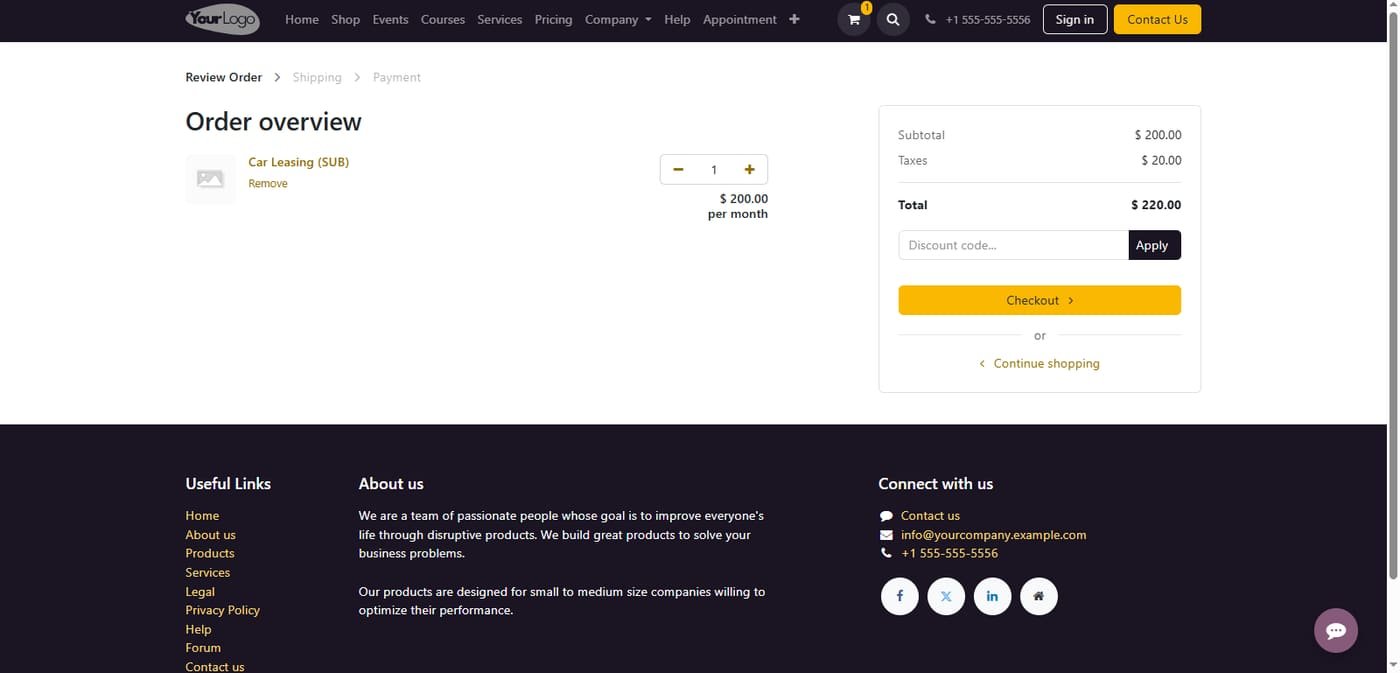The image size is (1400, 673).
Task: Open footer Privacy Policy link
Action: point(222,610)
